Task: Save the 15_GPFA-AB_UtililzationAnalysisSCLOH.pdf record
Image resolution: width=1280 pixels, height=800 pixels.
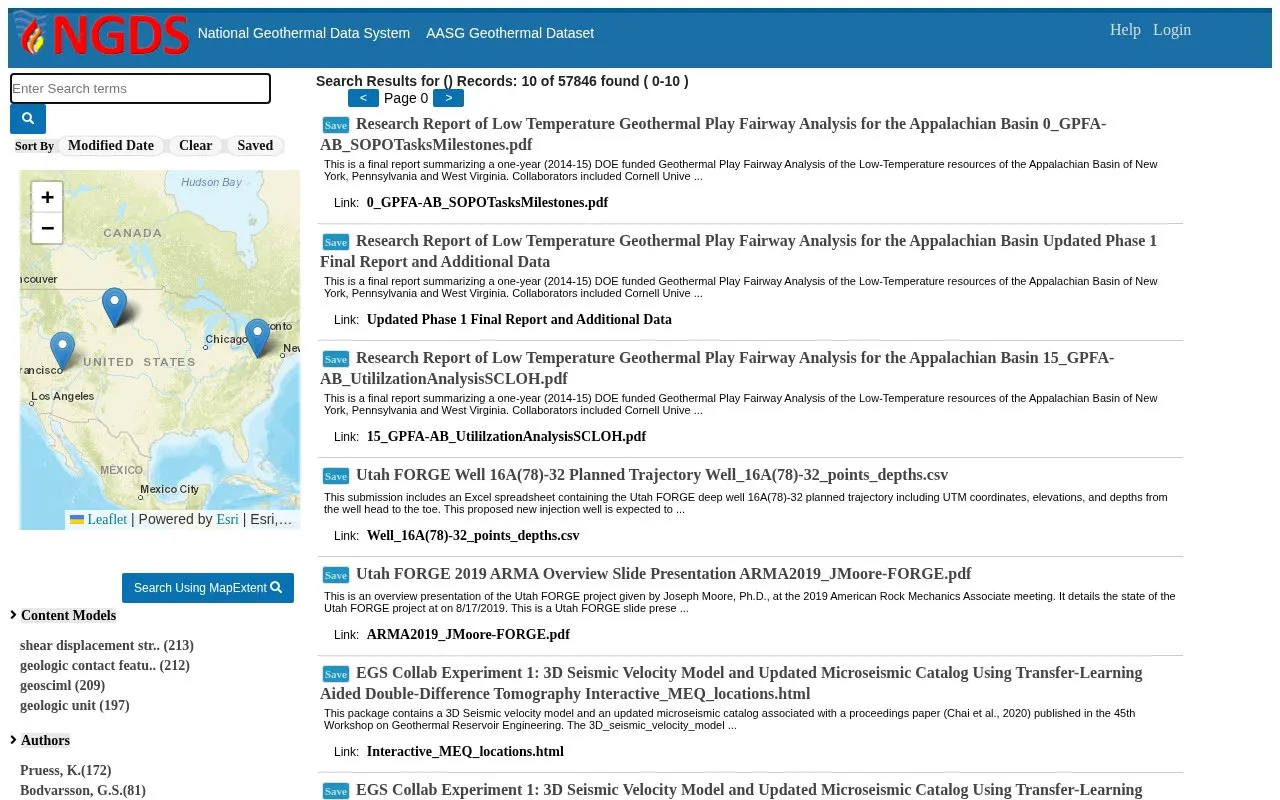Action: [x=336, y=359]
